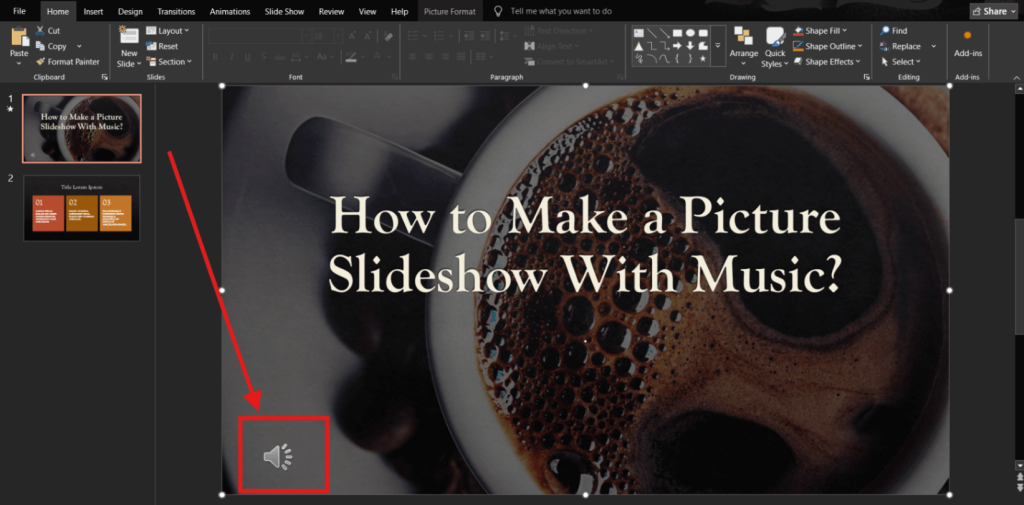Select the Left Brace shape
This screenshot has height=505, width=1024.
point(677,59)
